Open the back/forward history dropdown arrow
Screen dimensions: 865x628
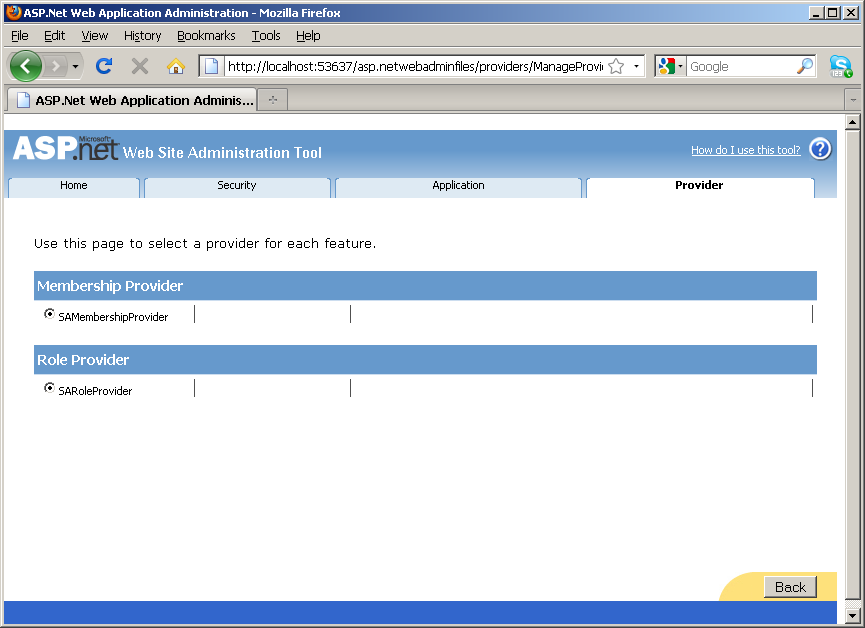click(76, 67)
